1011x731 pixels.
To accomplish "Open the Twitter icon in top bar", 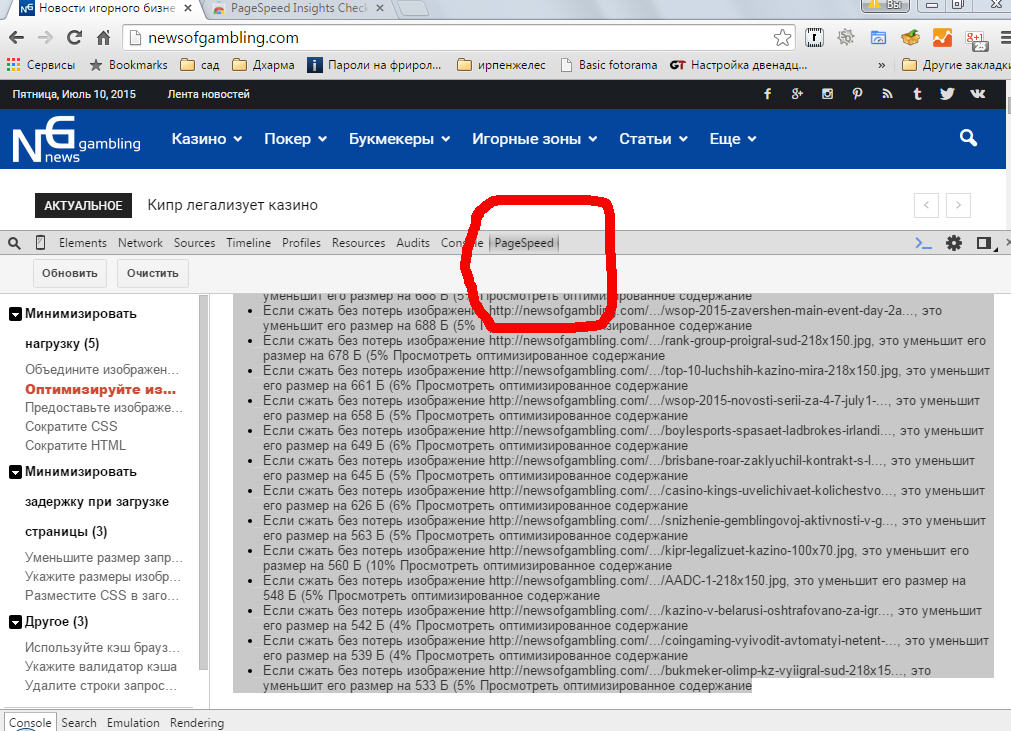I will click(x=946, y=94).
